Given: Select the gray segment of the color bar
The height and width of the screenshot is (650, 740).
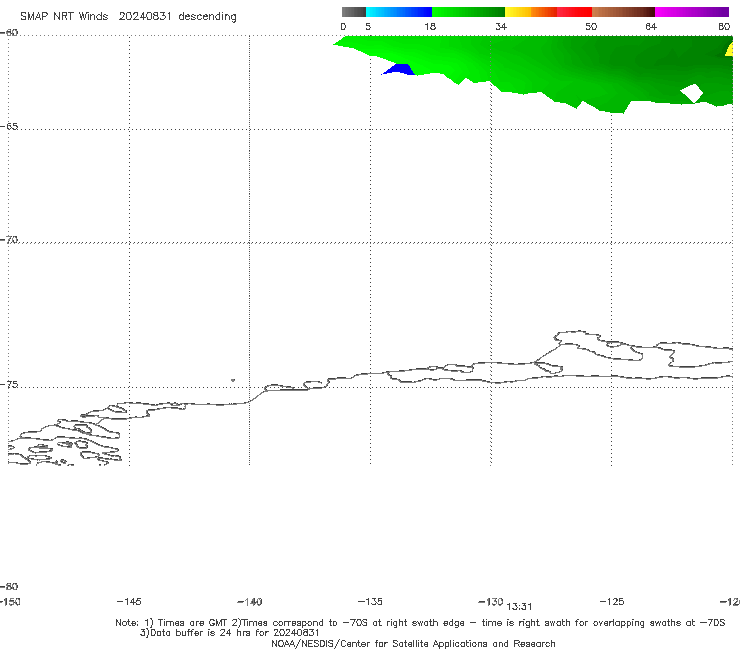Looking at the screenshot, I should click(354, 12).
